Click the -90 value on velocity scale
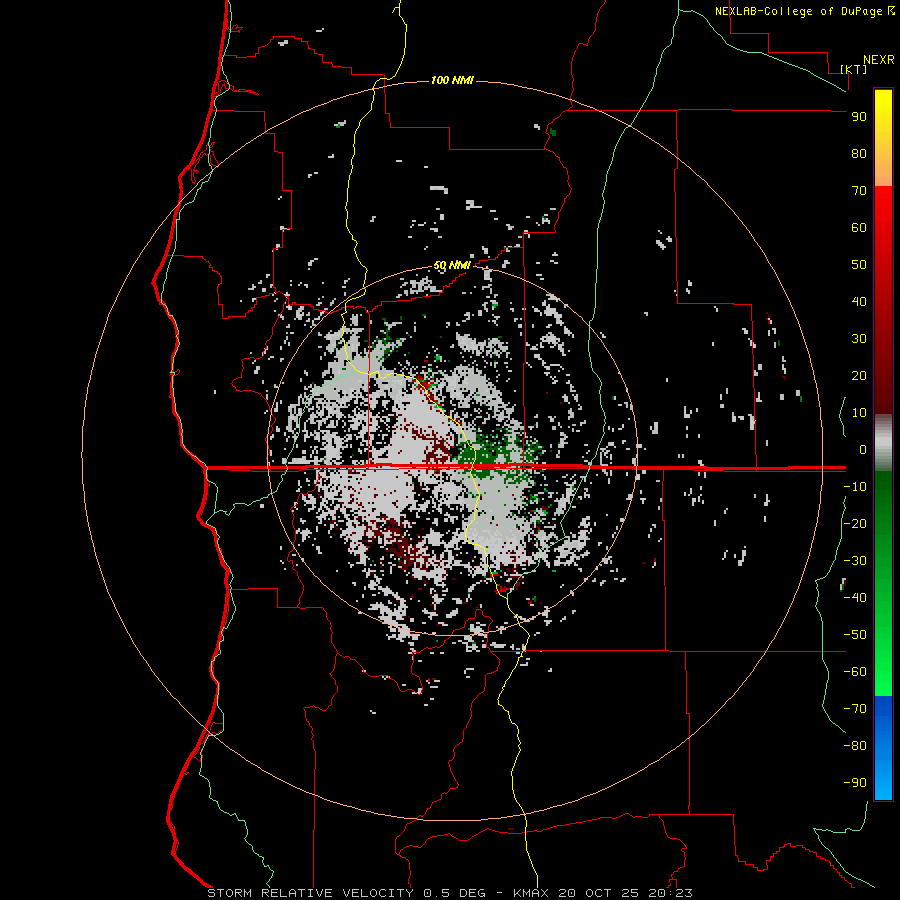The height and width of the screenshot is (900, 900). point(855,783)
